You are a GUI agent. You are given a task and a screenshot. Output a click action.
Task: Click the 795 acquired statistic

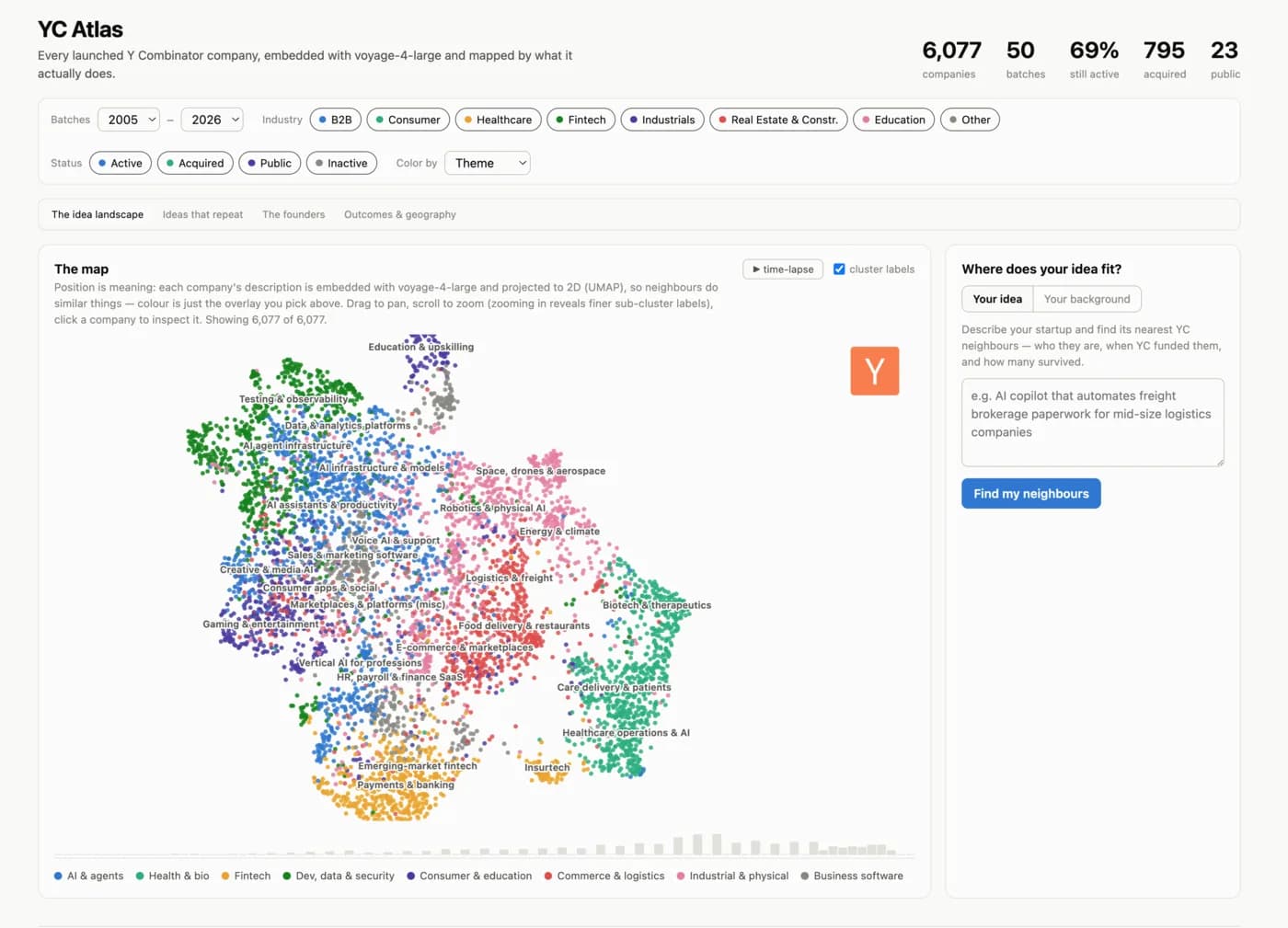(x=1164, y=60)
